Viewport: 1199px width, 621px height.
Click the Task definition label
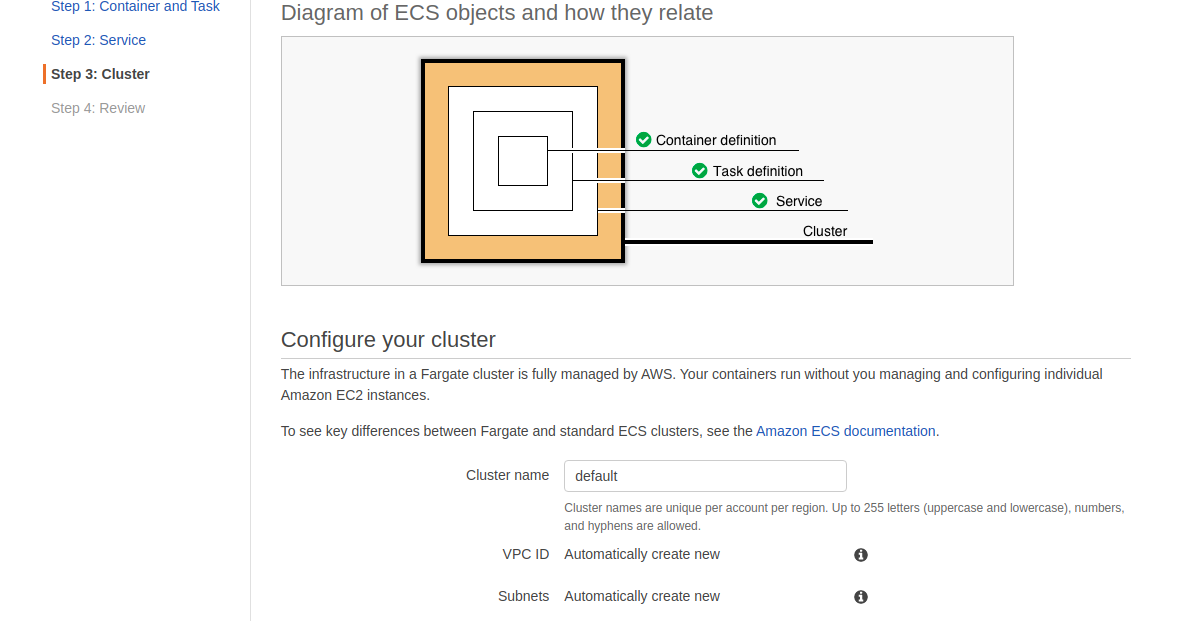click(758, 171)
